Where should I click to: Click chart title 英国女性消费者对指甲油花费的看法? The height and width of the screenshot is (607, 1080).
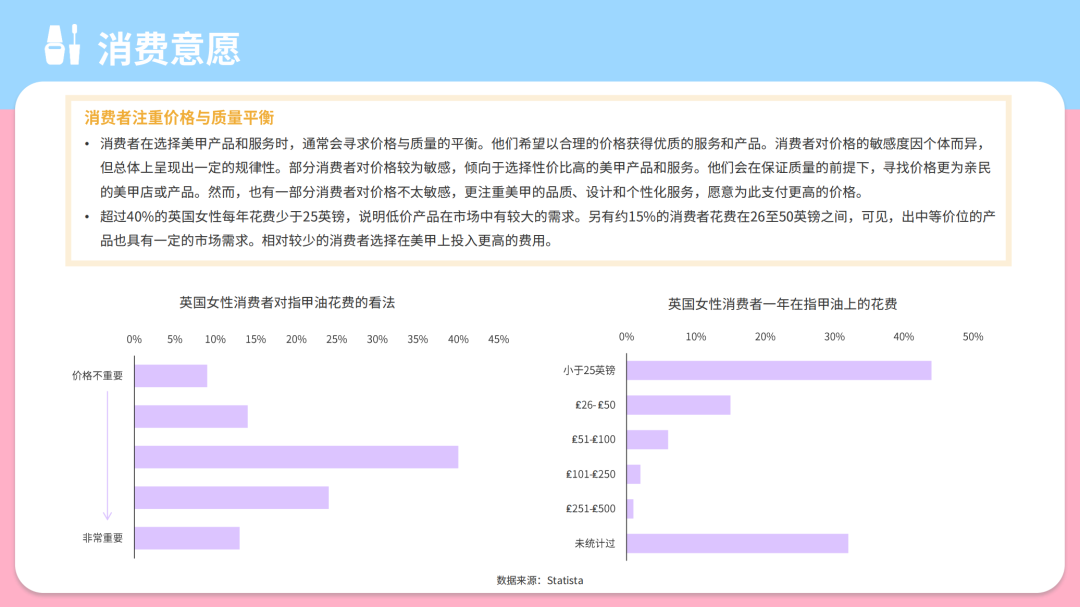(x=287, y=302)
